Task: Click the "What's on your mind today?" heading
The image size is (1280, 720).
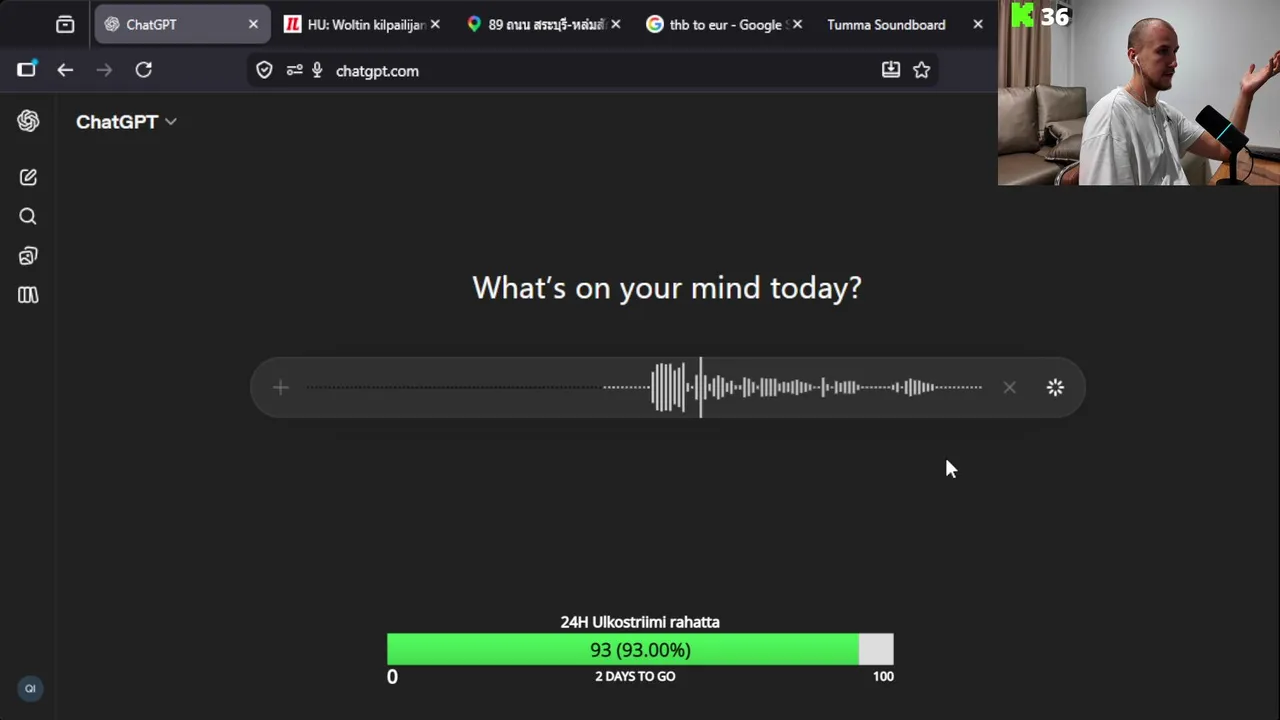Action: point(666,288)
